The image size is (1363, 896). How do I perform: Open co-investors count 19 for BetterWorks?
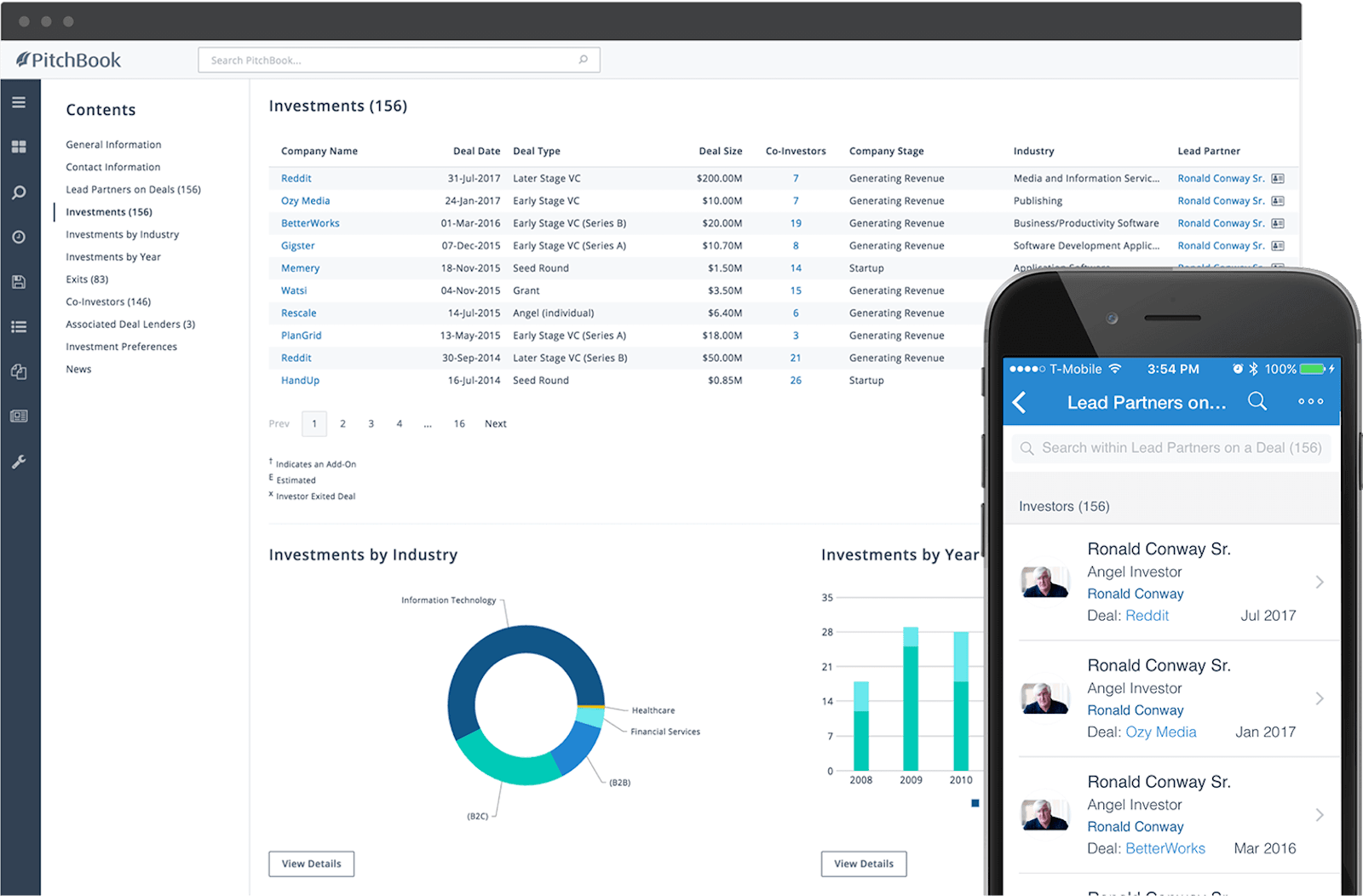796,223
